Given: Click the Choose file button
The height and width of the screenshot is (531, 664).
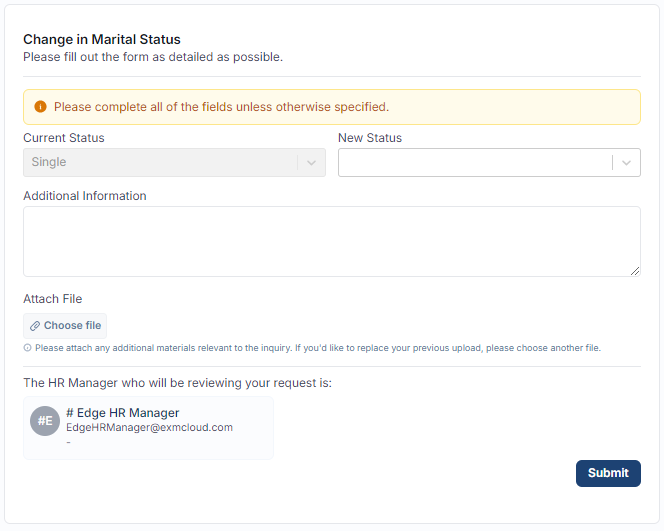Looking at the screenshot, I should point(65,326).
